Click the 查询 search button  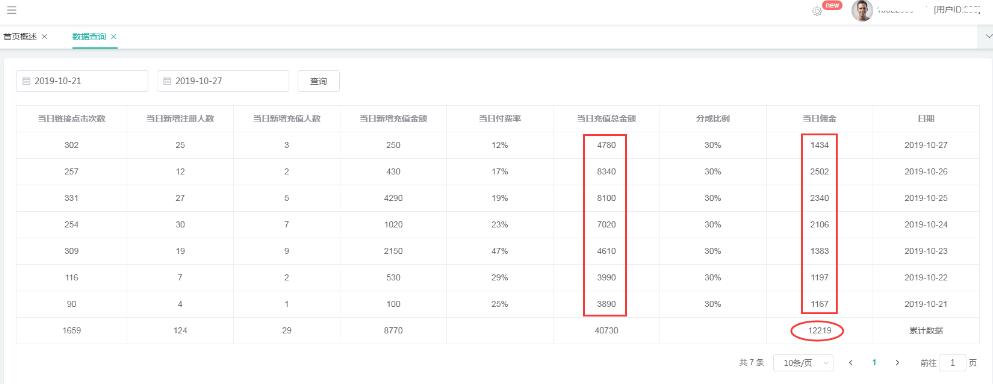(x=319, y=81)
